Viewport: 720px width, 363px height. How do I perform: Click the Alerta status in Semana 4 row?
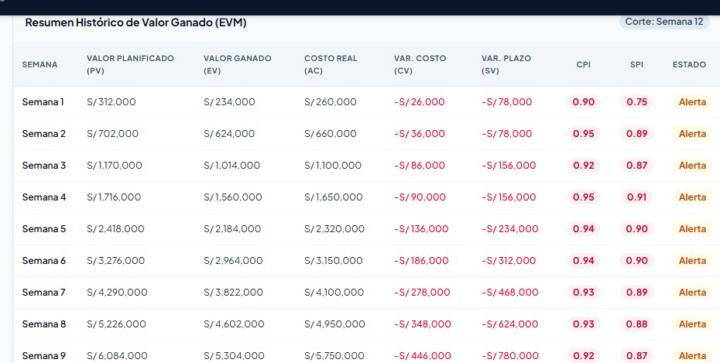[x=692, y=197]
